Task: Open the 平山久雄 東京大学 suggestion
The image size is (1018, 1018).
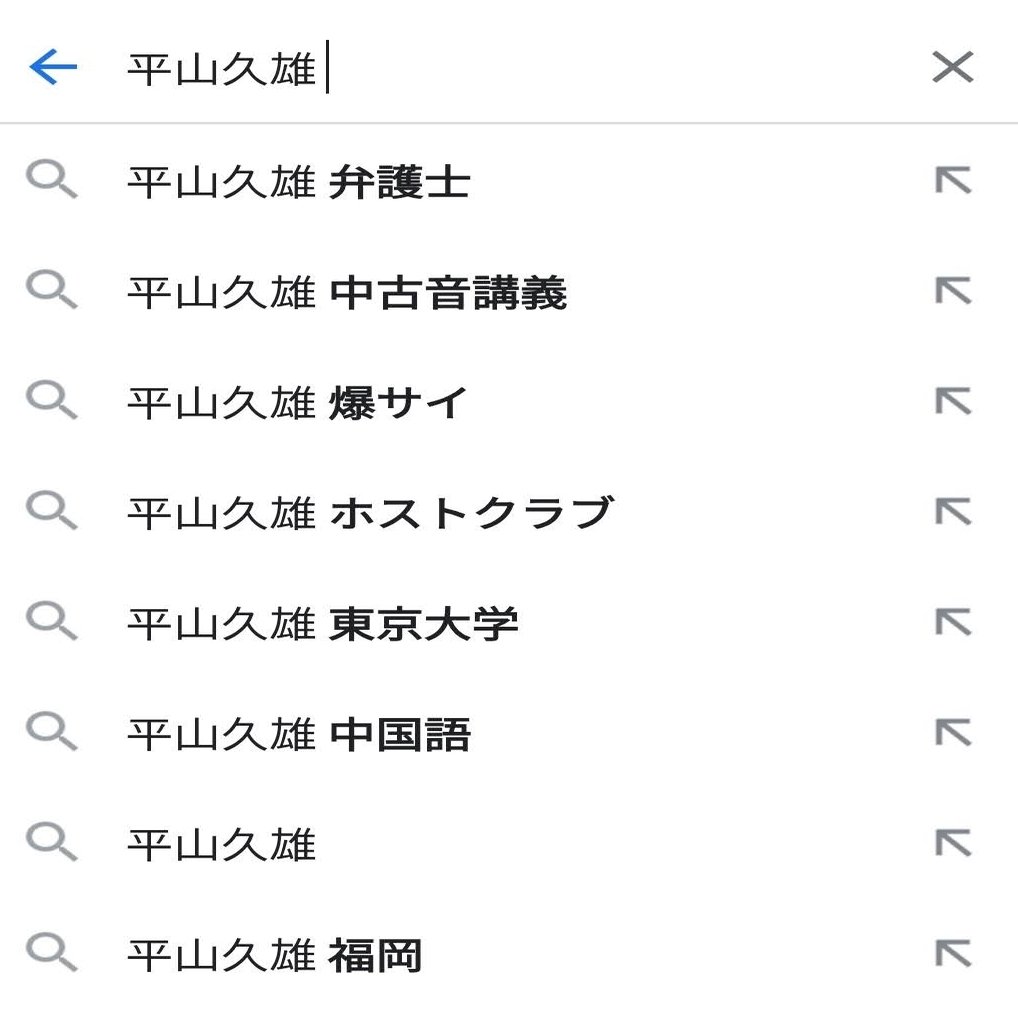Action: point(322,624)
